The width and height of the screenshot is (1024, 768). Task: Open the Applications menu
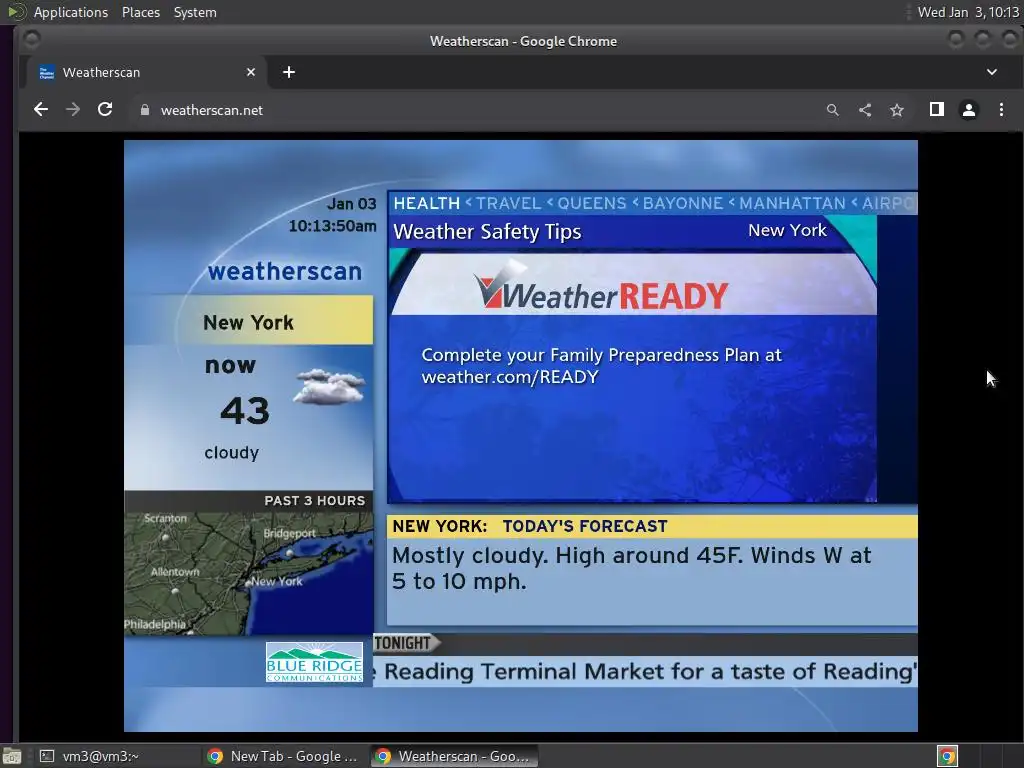pyautogui.click(x=71, y=12)
